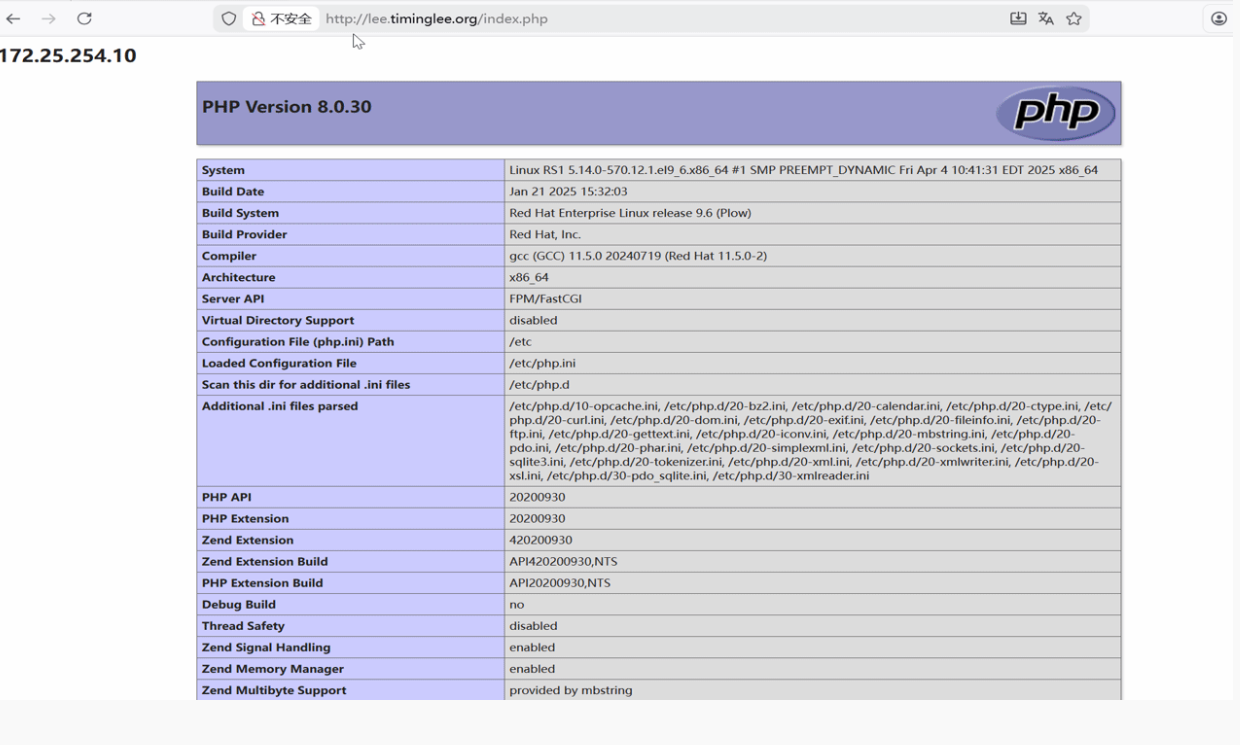Click Zend Extension Build label

(x=265, y=562)
